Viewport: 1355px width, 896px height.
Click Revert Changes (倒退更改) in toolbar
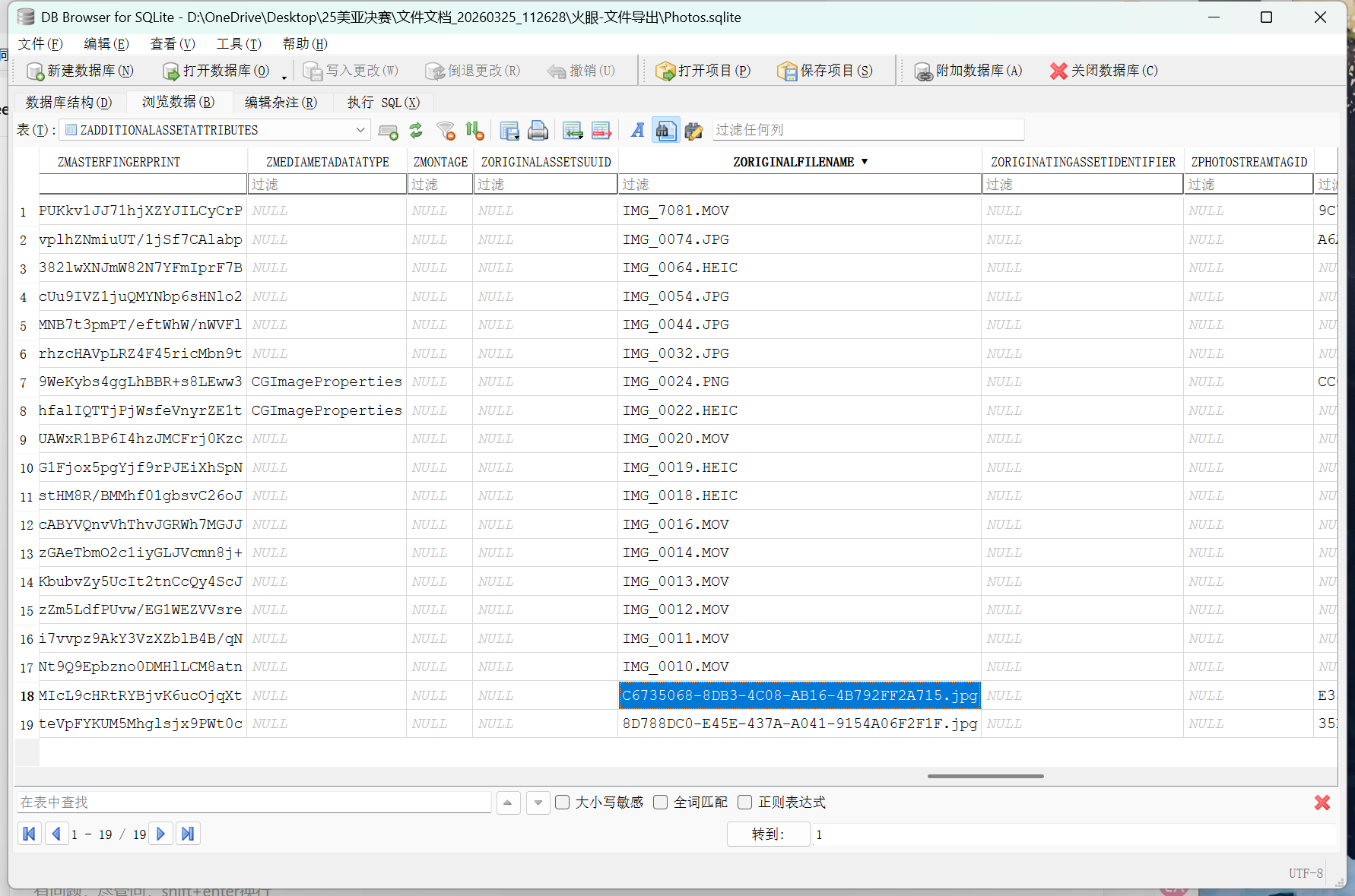[x=472, y=71]
